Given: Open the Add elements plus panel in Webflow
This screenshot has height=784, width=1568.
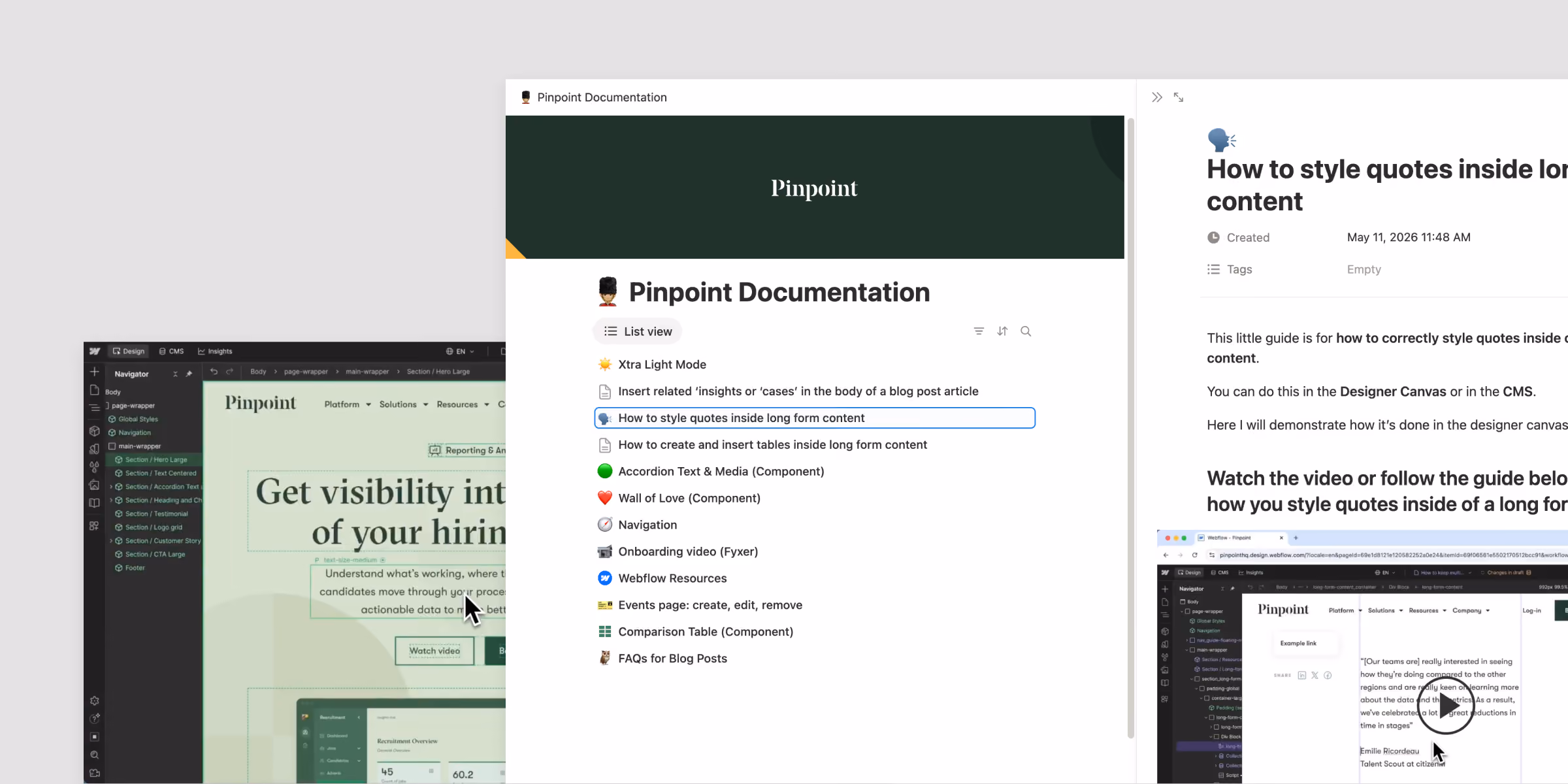Looking at the screenshot, I should 95,372.
